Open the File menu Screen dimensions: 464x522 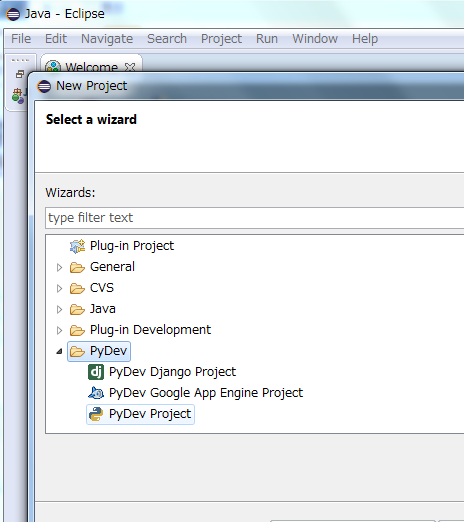(x=21, y=39)
